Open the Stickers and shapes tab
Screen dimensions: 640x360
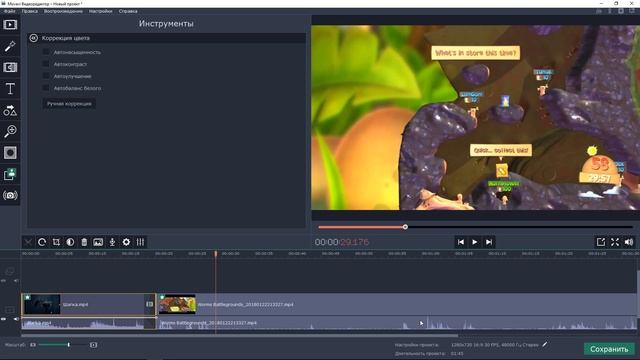tap(10, 110)
